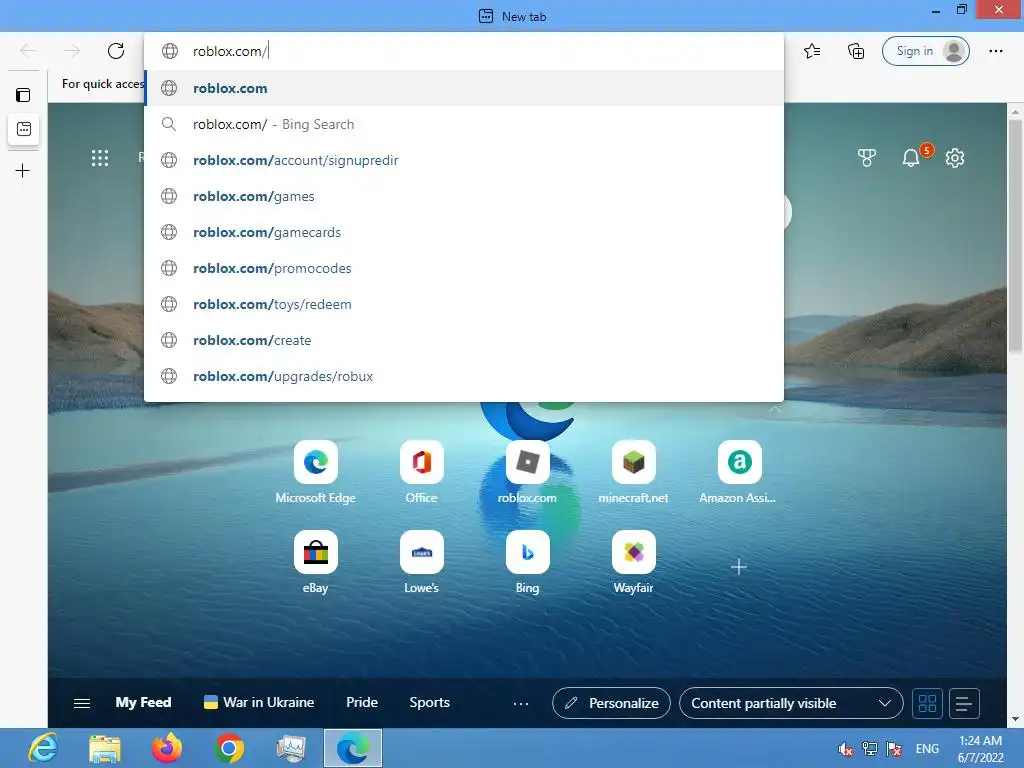Viewport: 1024px width, 768px height.
Task: Select roblox.com/account/signupredir suggestion
Action: pos(464,160)
